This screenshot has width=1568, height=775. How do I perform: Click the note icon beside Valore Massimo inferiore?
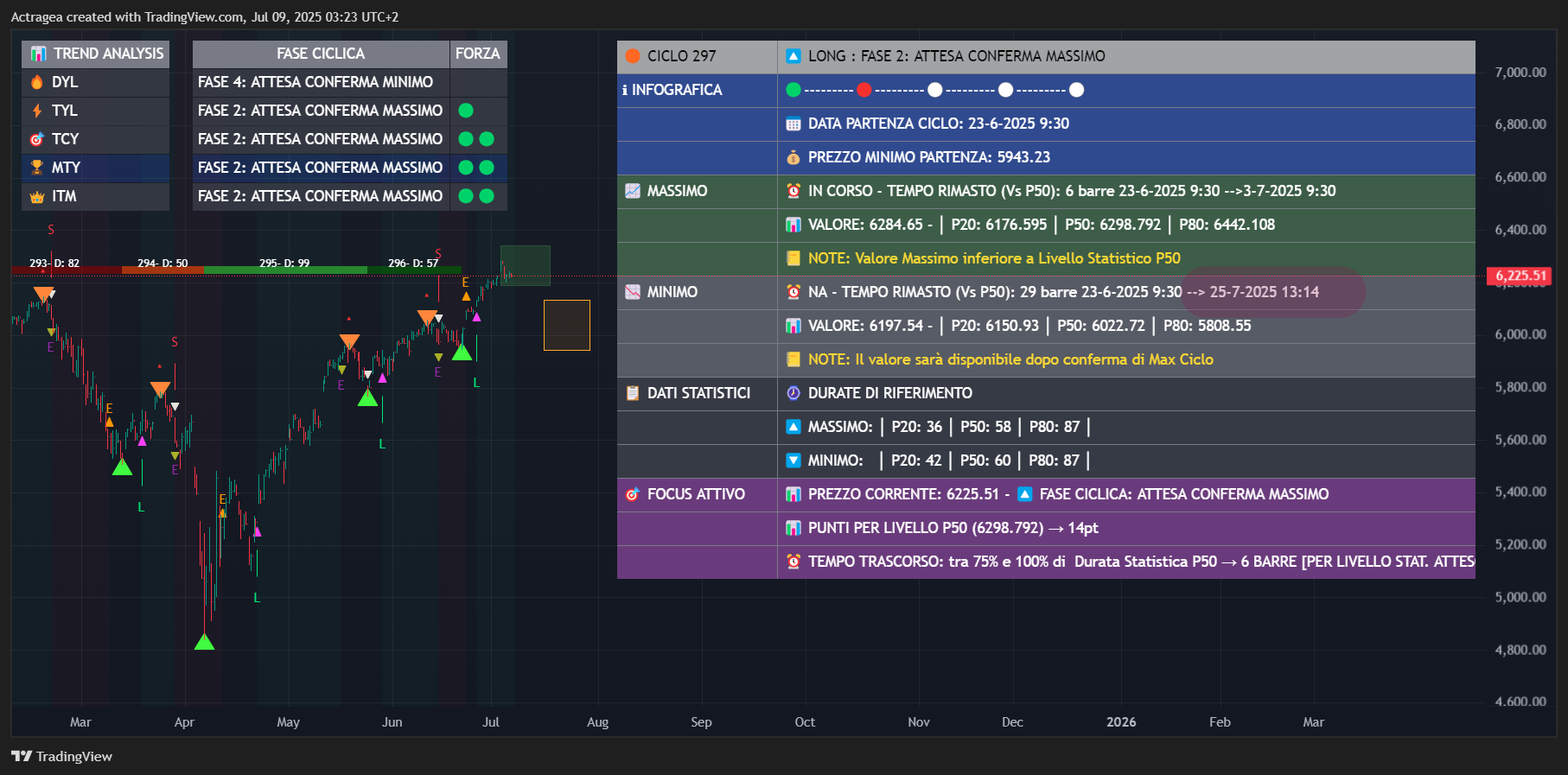[794, 258]
